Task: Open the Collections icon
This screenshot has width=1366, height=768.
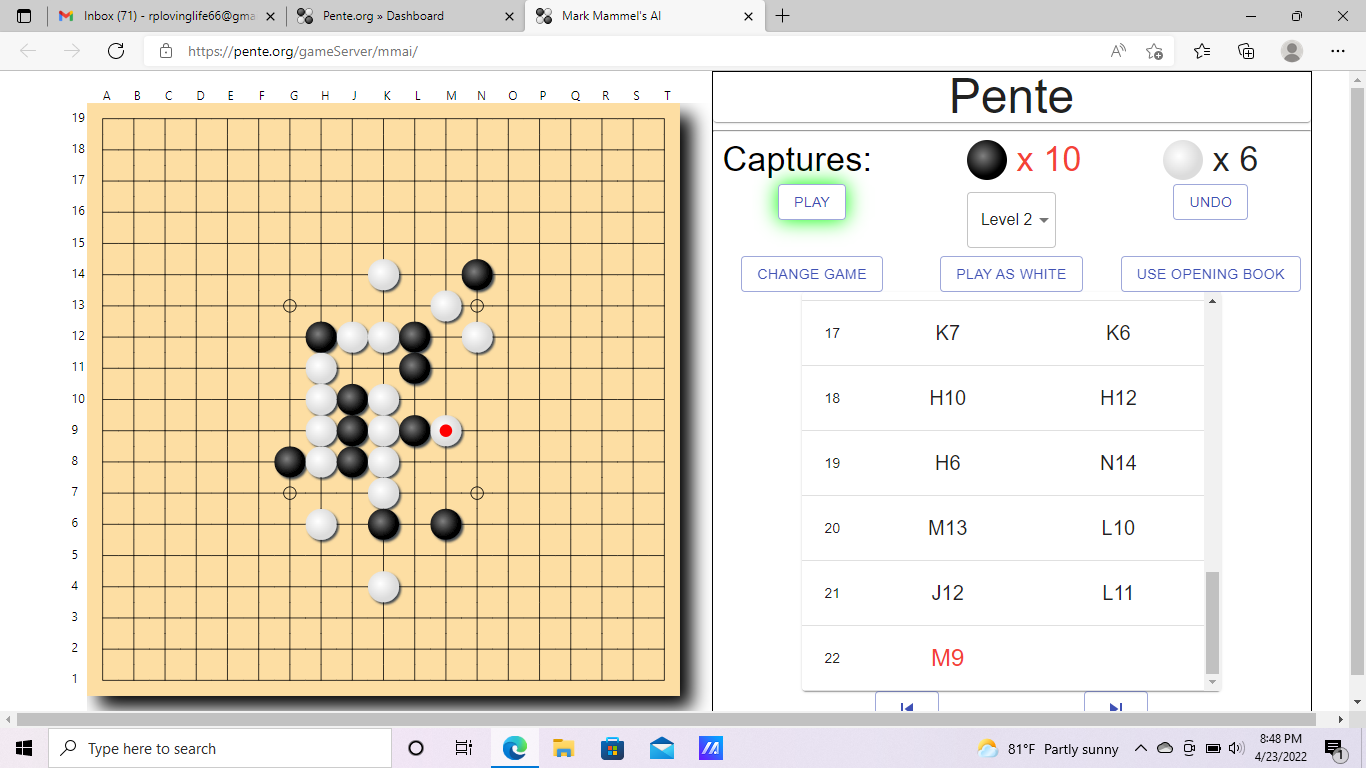Action: [1246, 51]
